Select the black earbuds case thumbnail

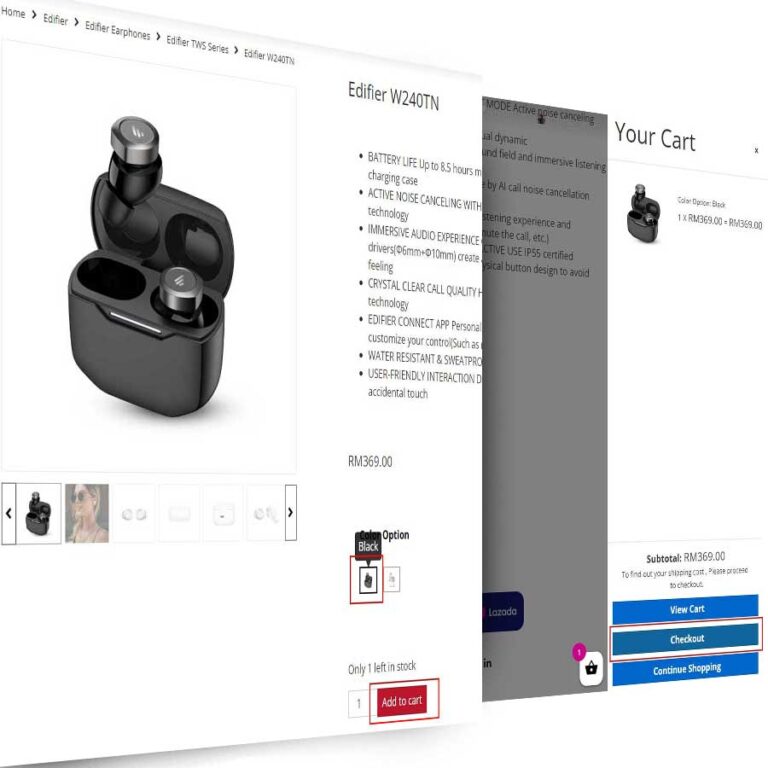[x=39, y=513]
